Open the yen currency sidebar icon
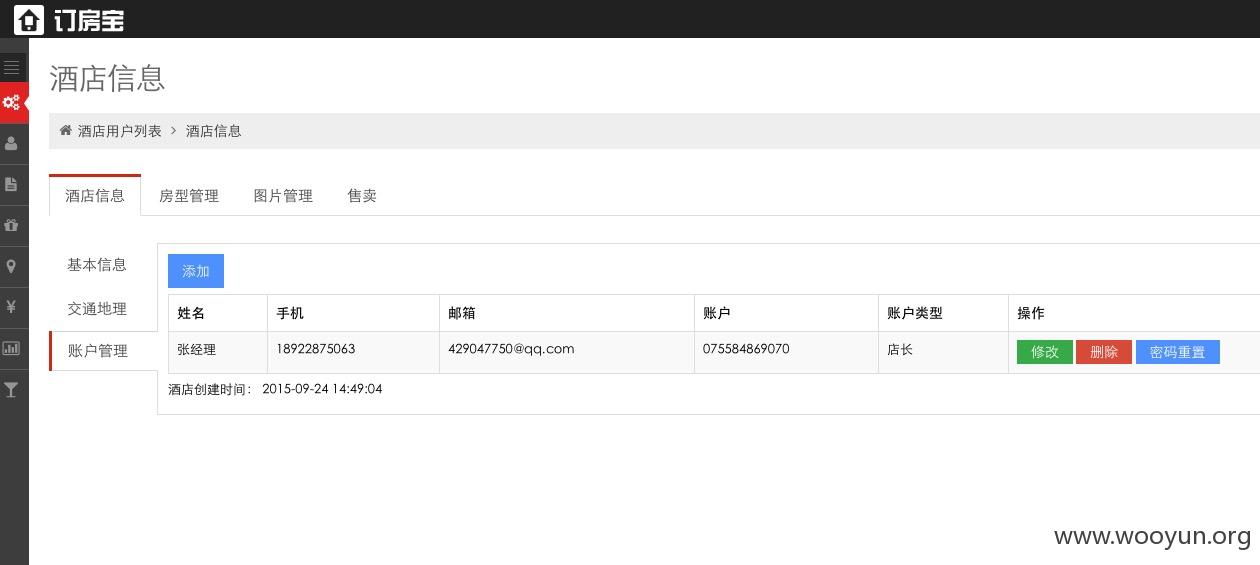Screen dimensions: 1260x565 (x=12, y=307)
